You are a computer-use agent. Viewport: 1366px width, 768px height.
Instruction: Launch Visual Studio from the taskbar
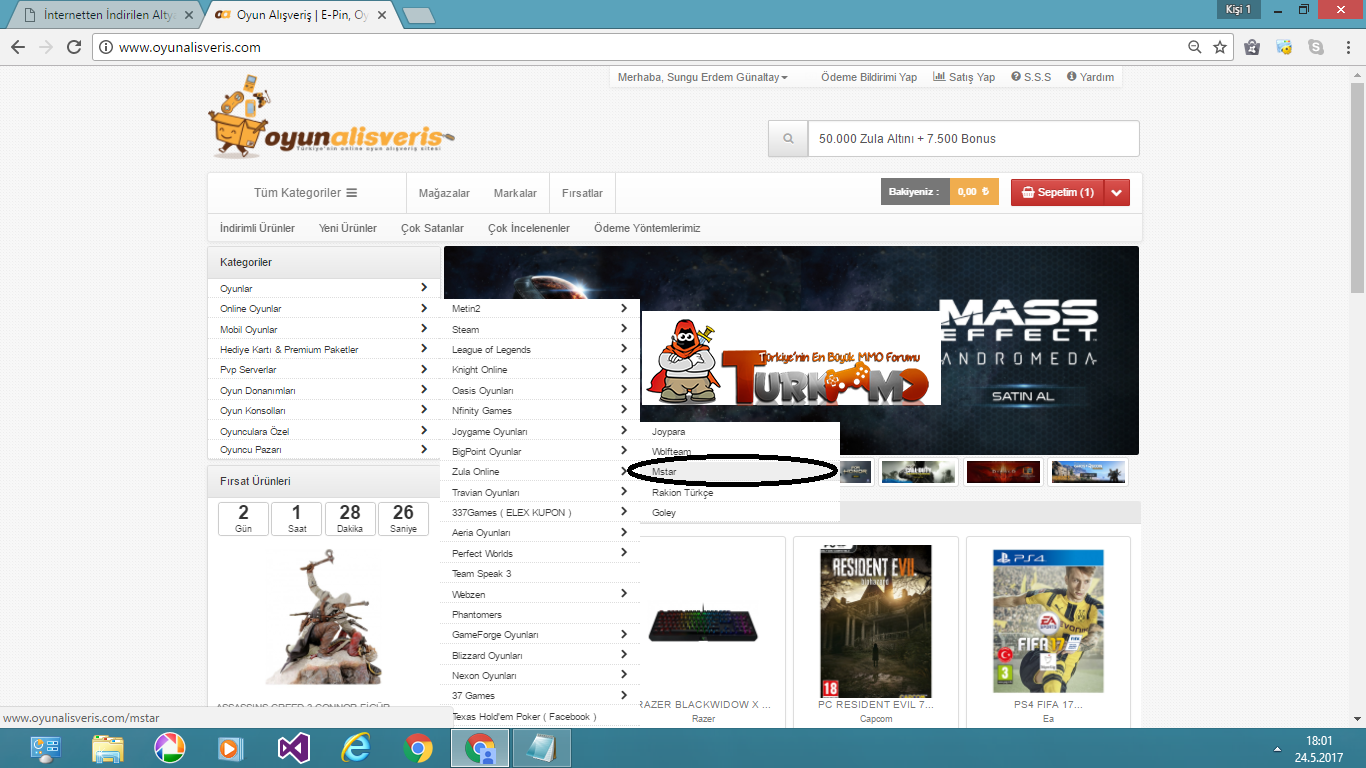(294, 748)
